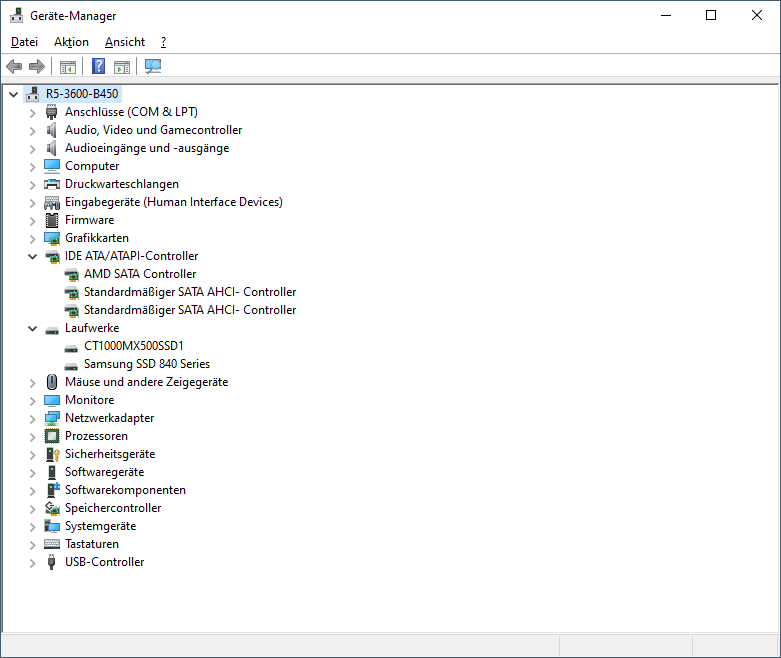Click the Speichercontroller icon

(52, 508)
